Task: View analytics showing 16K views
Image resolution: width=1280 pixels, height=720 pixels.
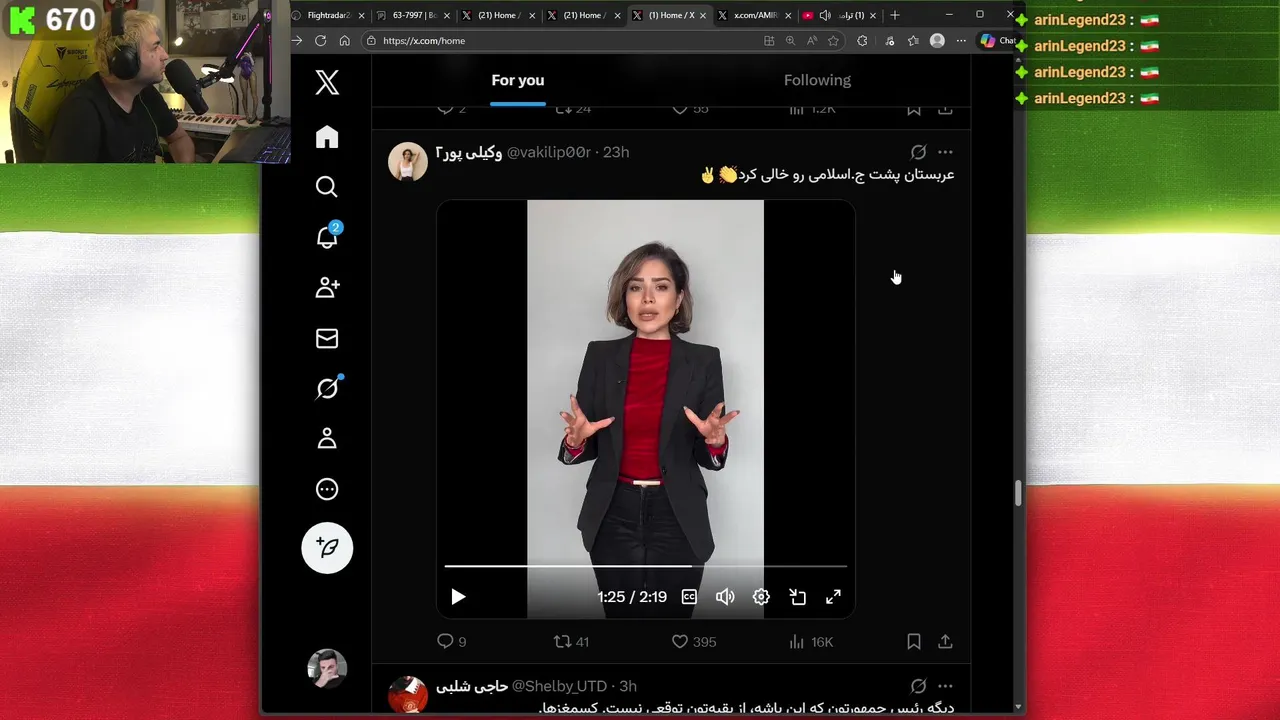Action: (810, 641)
